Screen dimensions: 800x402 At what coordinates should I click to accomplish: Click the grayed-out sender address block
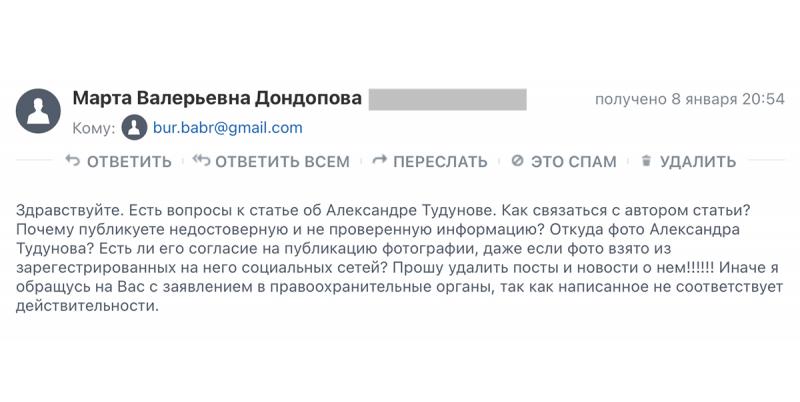click(447, 99)
